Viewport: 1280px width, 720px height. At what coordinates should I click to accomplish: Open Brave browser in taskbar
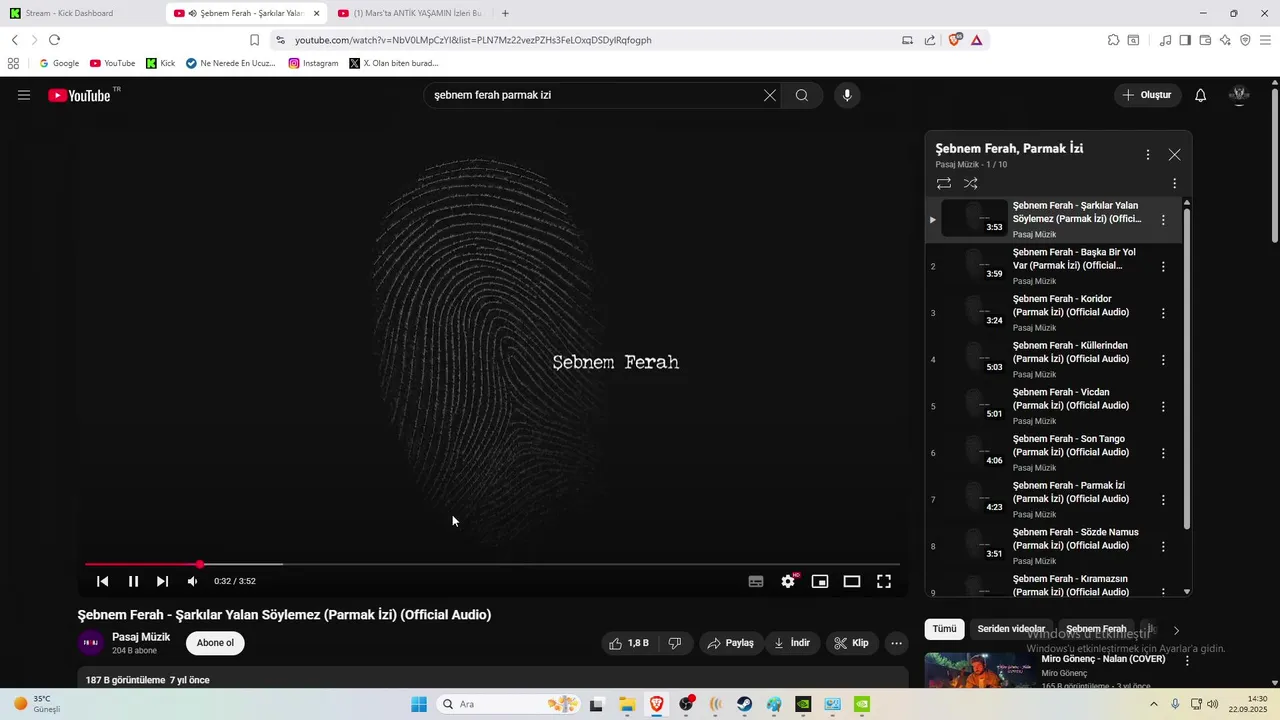pos(657,704)
